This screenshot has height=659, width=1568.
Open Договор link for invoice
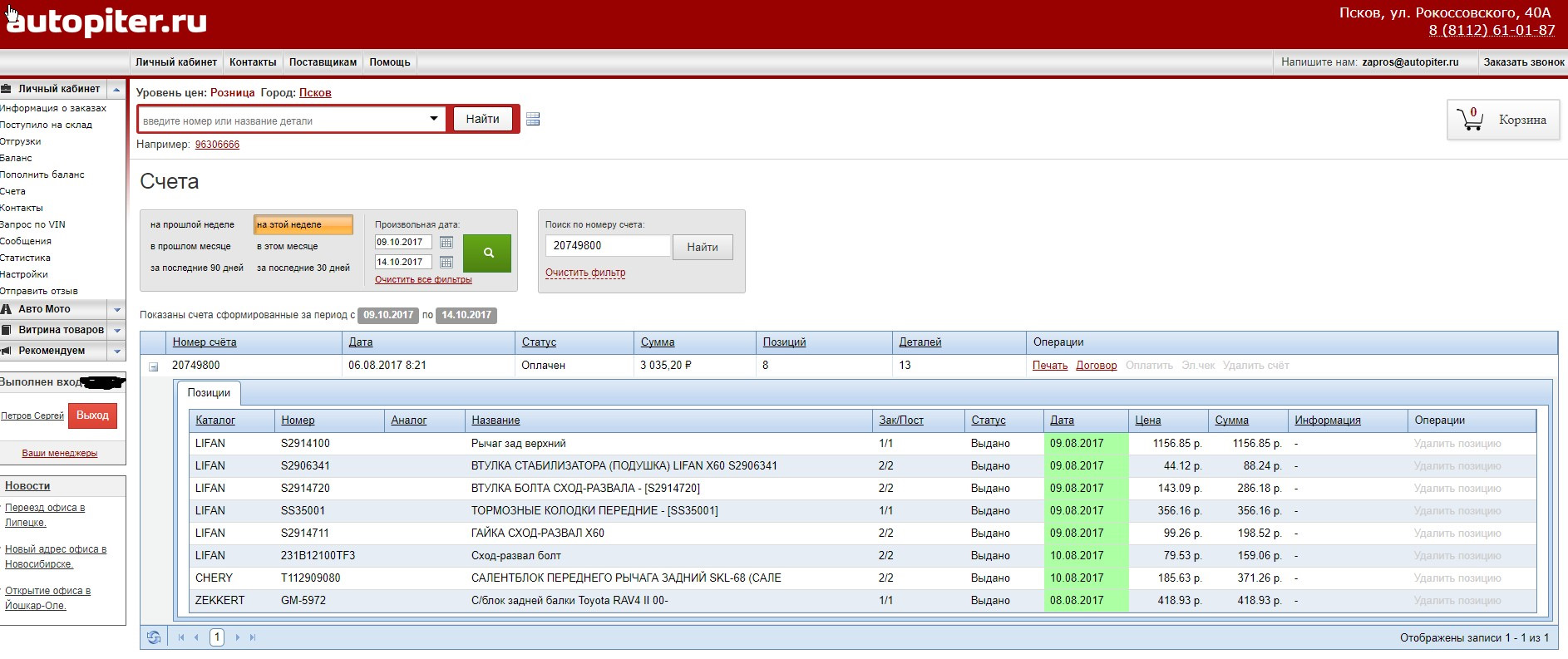coord(1097,365)
